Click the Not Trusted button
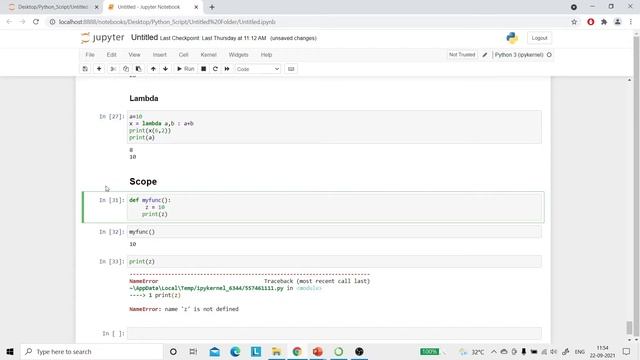The image size is (640, 360). [x=462, y=55]
